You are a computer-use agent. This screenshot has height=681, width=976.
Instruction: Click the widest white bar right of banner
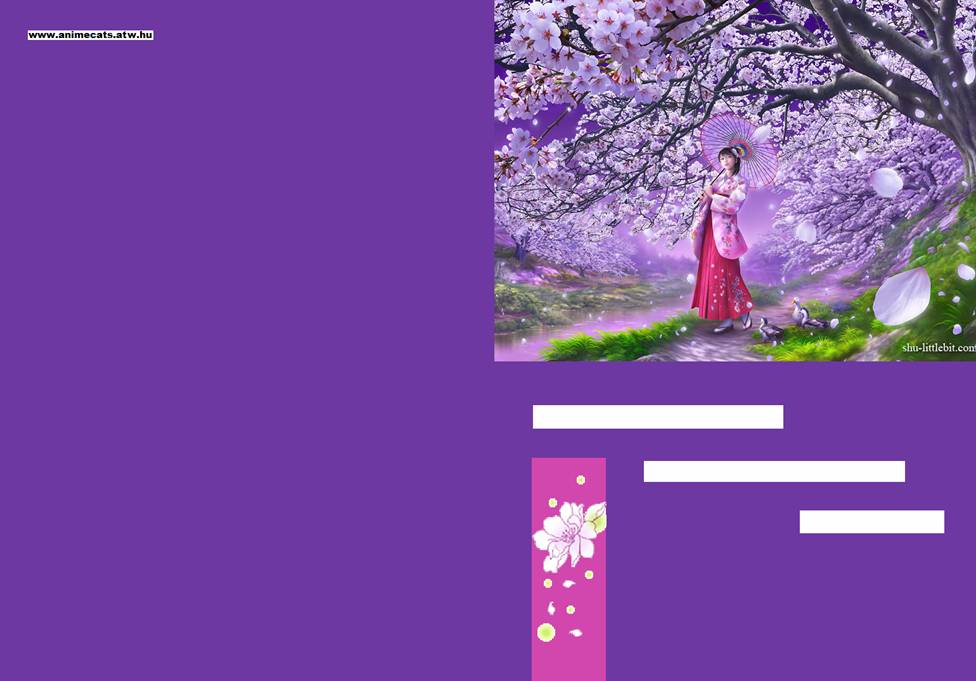pyautogui.click(x=774, y=471)
